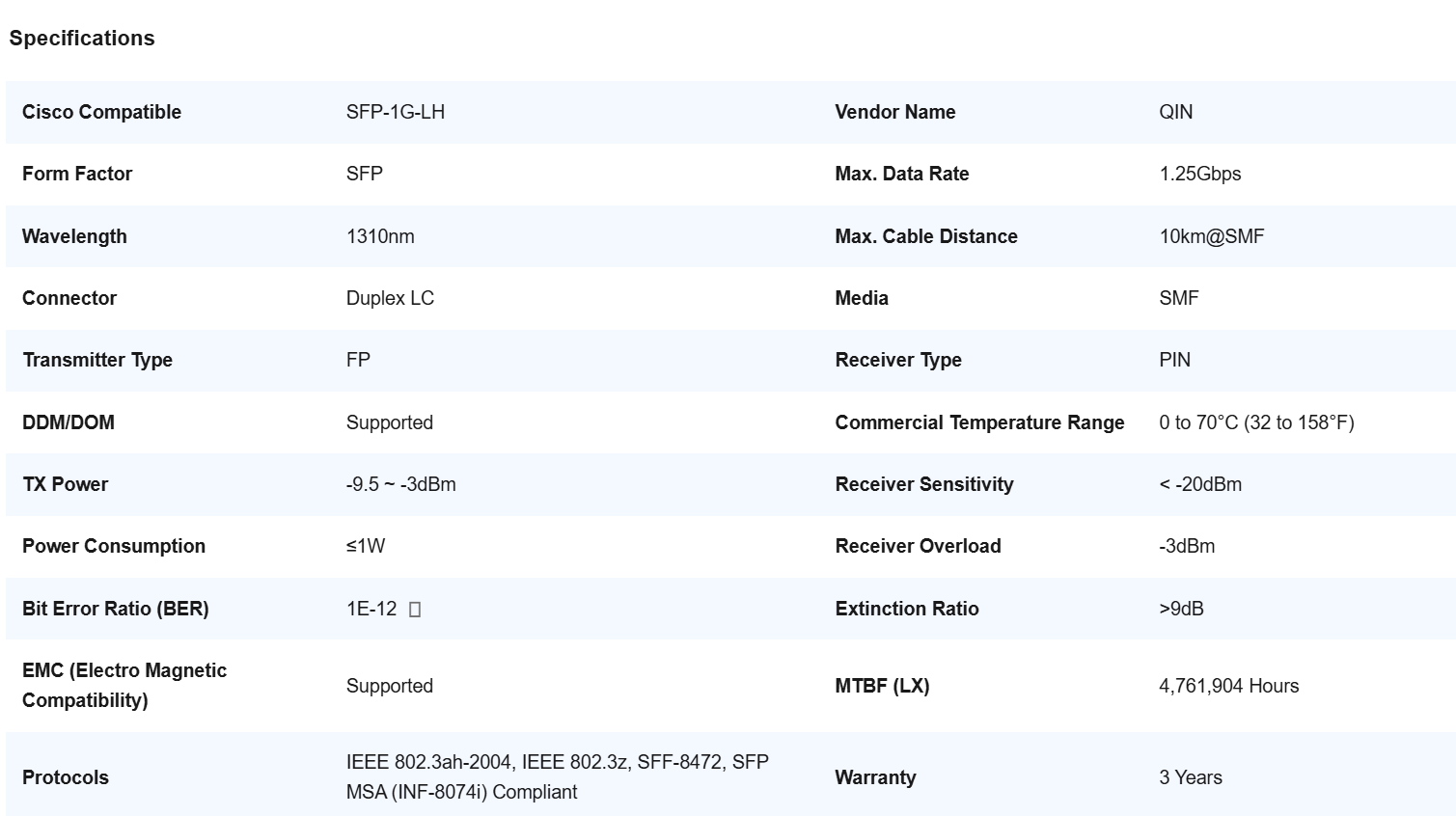Click the Receiver Type PIN value
Screen dimensions: 1456x816
[1175, 360]
